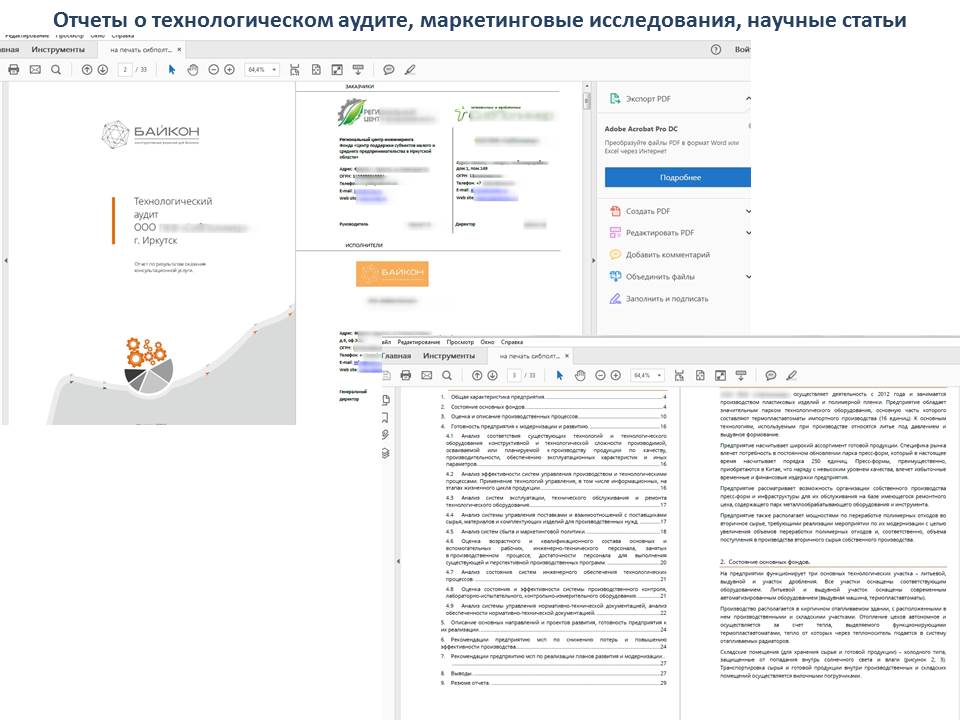Click email envelope icon in back window
This screenshot has height=720, width=960.
pos(35,70)
